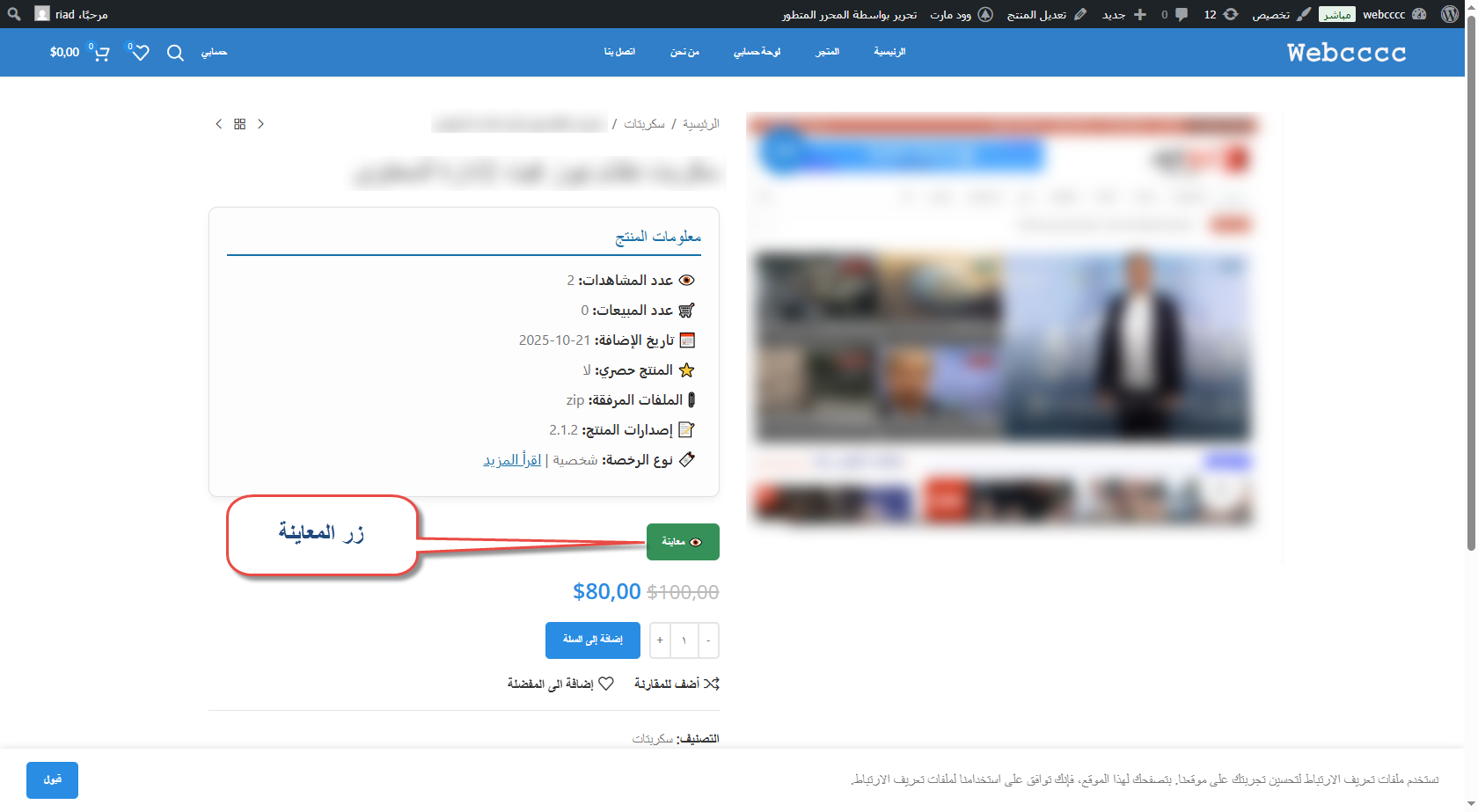Open the shopping cart icon in header
The image size is (1478, 812).
pyautogui.click(x=101, y=53)
